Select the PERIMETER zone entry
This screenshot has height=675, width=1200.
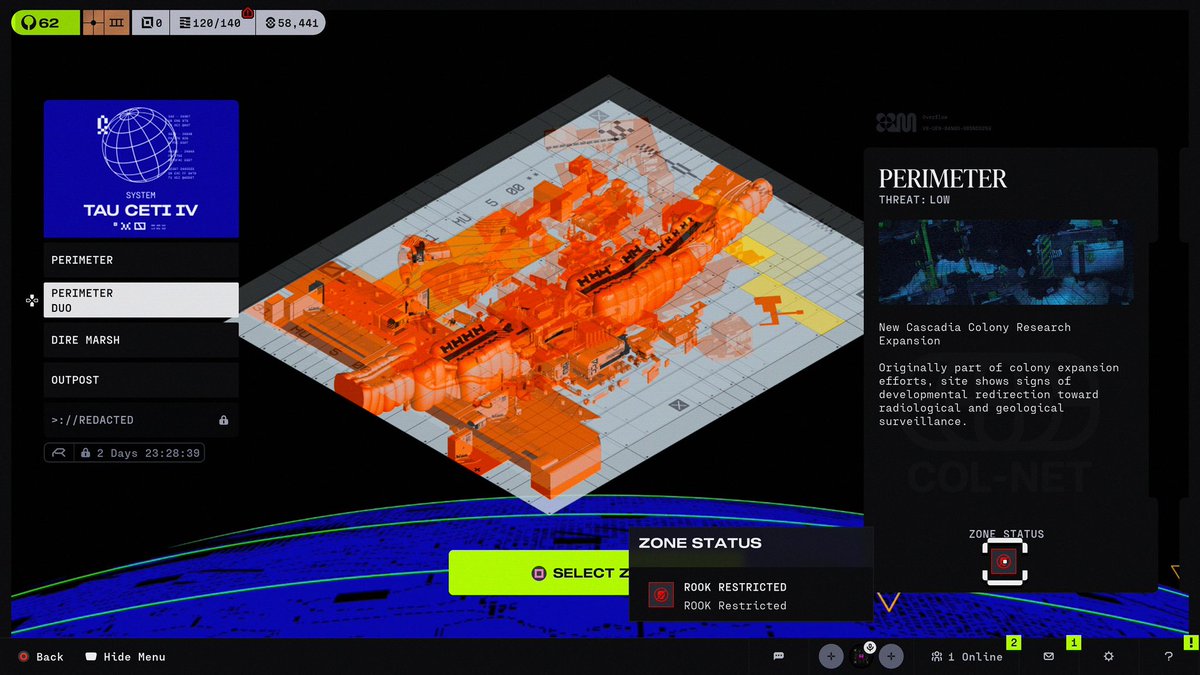pyautogui.click(x=141, y=260)
